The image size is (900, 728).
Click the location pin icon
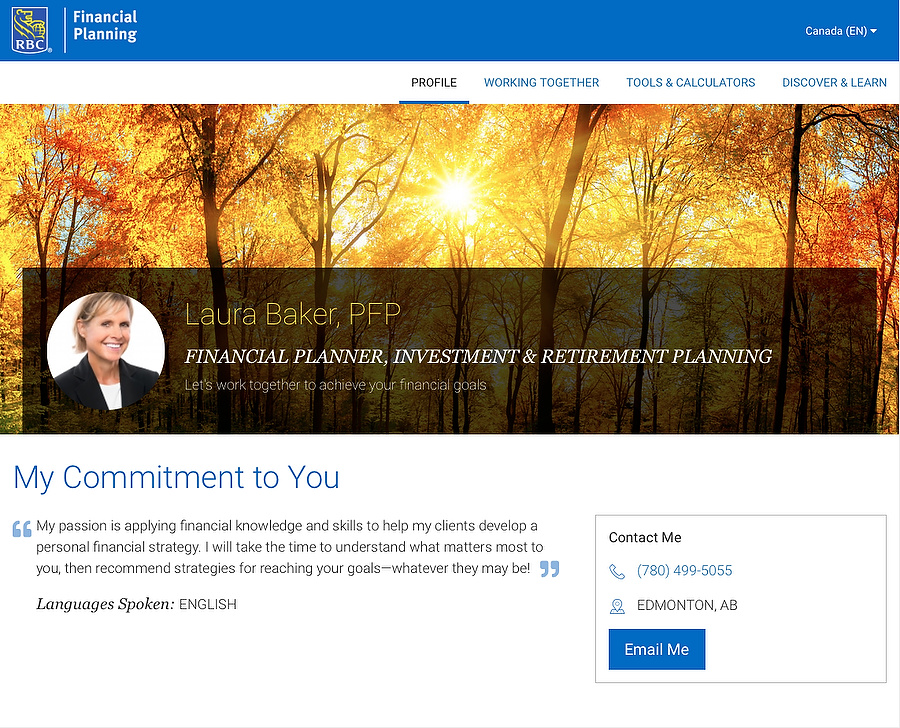pyautogui.click(x=617, y=606)
